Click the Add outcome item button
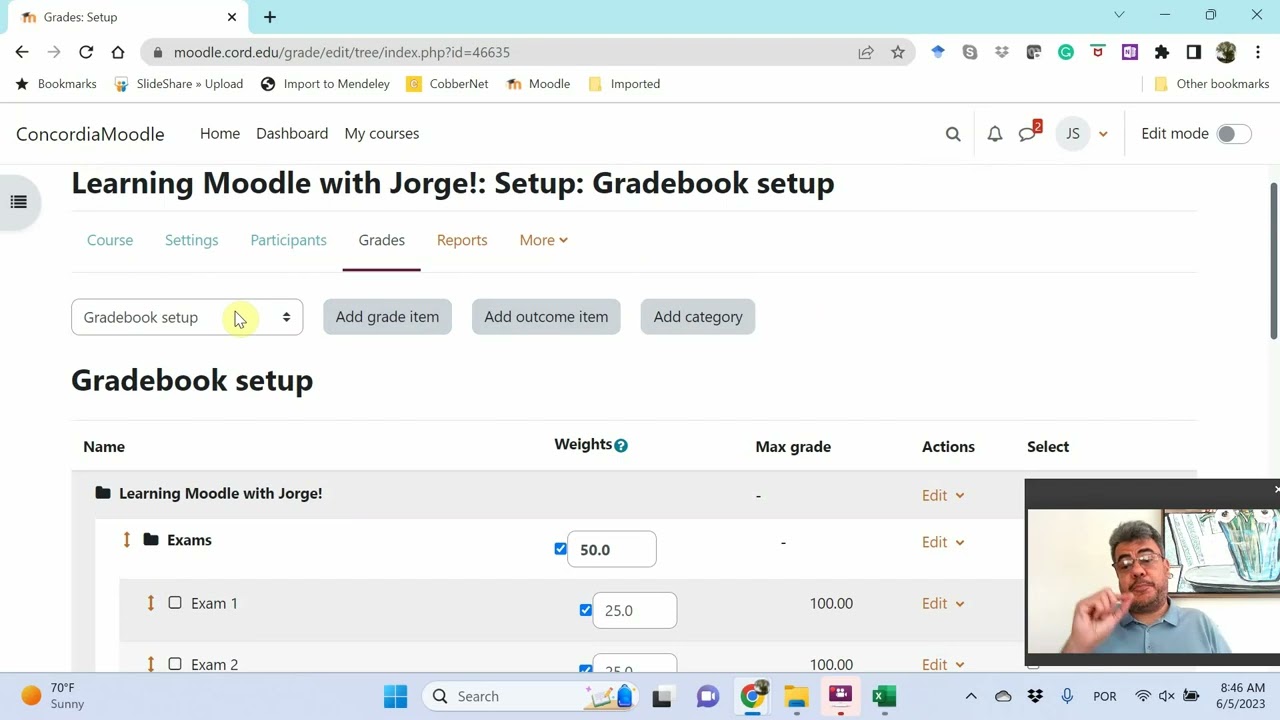Screen dimensions: 1280x720 coord(546,317)
